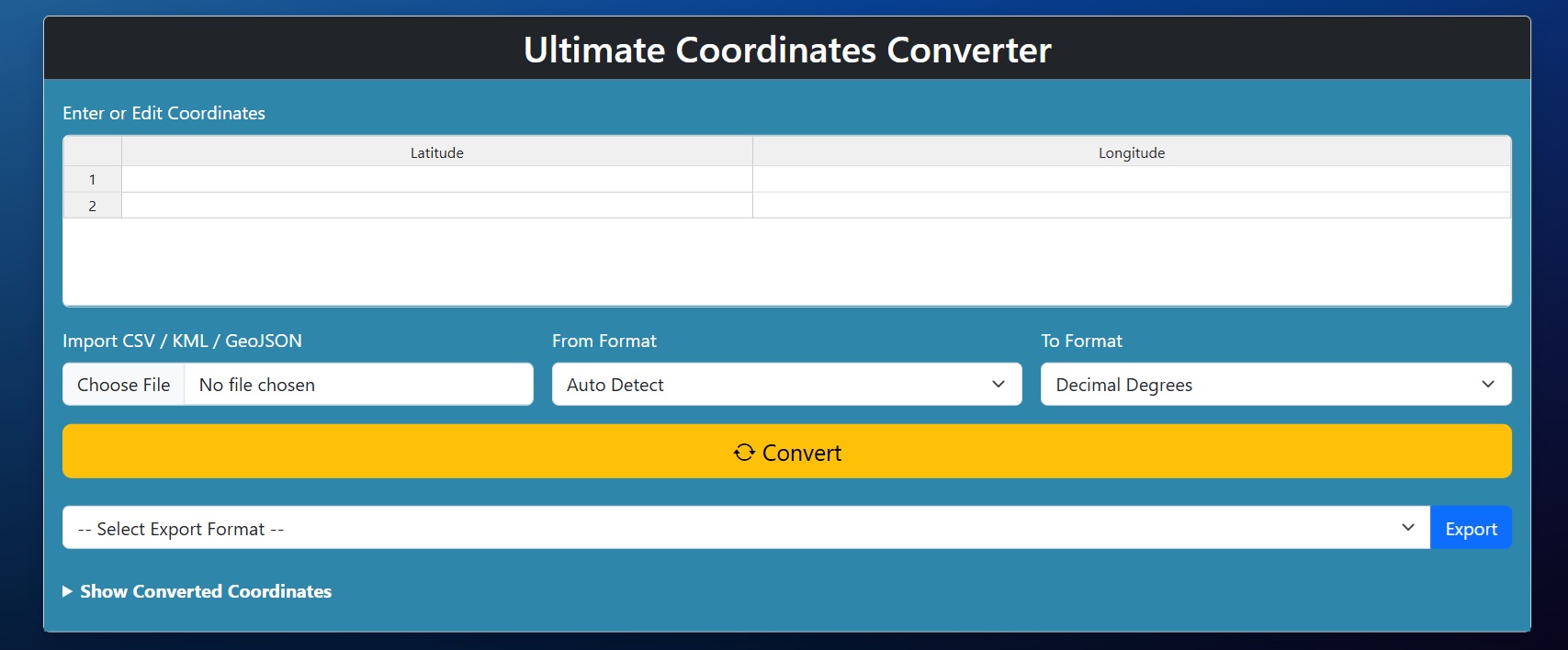Click the 'To Format' label
This screenshot has height=650, width=1568.
(1081, 341)
